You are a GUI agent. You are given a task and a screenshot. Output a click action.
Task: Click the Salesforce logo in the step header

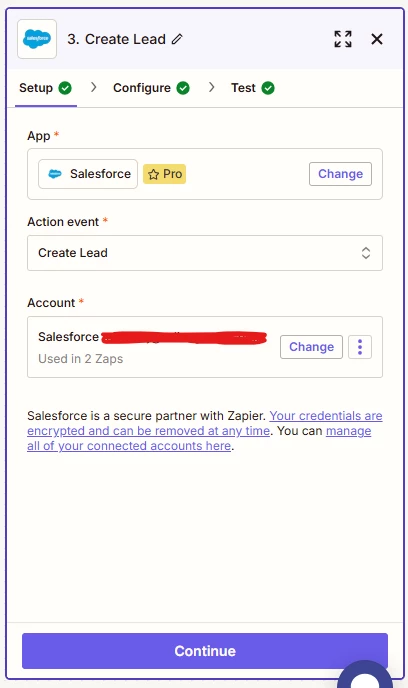pyautogui.click(x=37, y=39)
